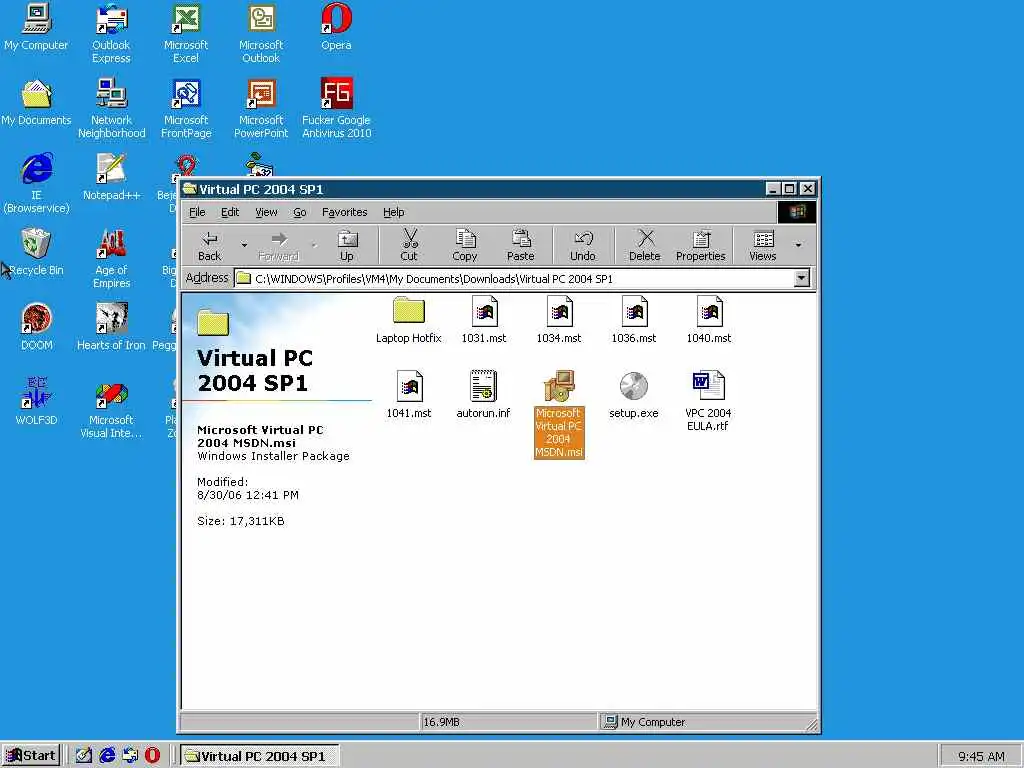Click the taskbar clock showing 9:45 AM

point(981,756)
